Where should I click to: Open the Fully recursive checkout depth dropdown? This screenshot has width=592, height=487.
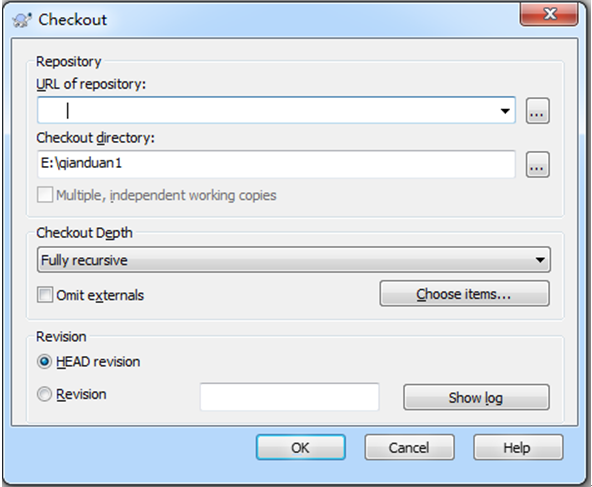(x=294, y=260)
